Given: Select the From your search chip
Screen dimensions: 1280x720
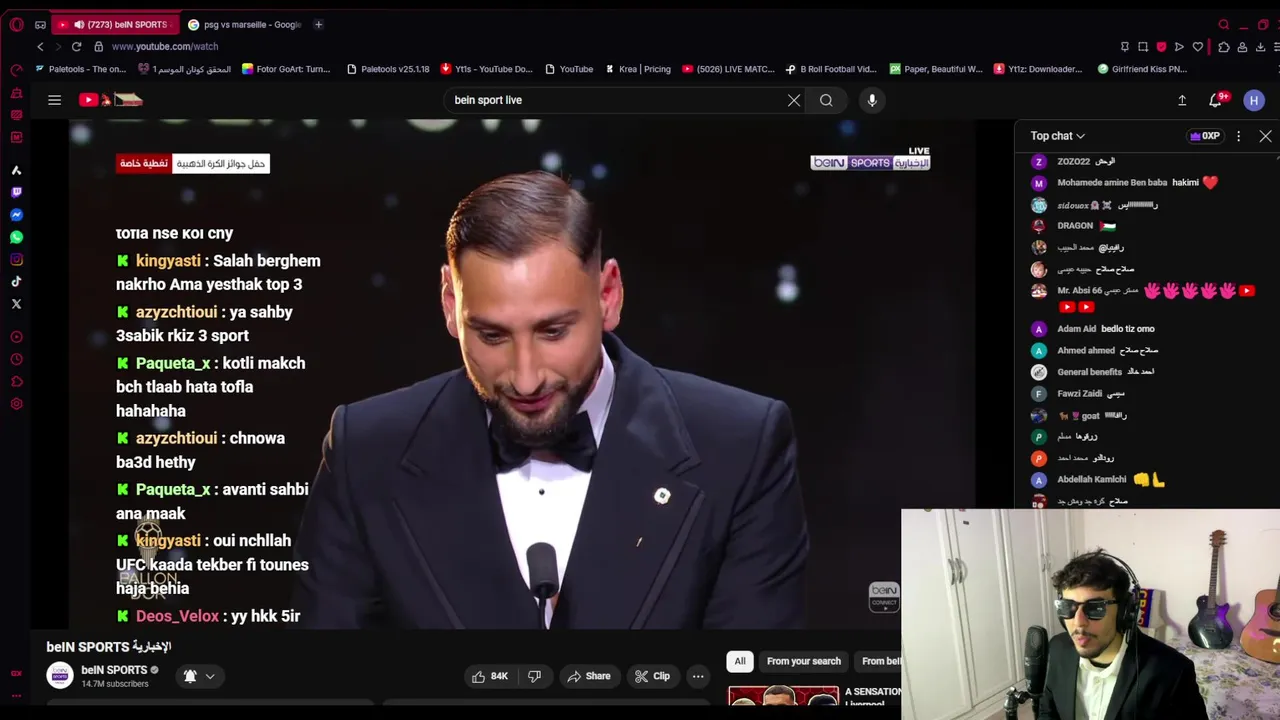Looking at the screenshot, I should 804,661.
